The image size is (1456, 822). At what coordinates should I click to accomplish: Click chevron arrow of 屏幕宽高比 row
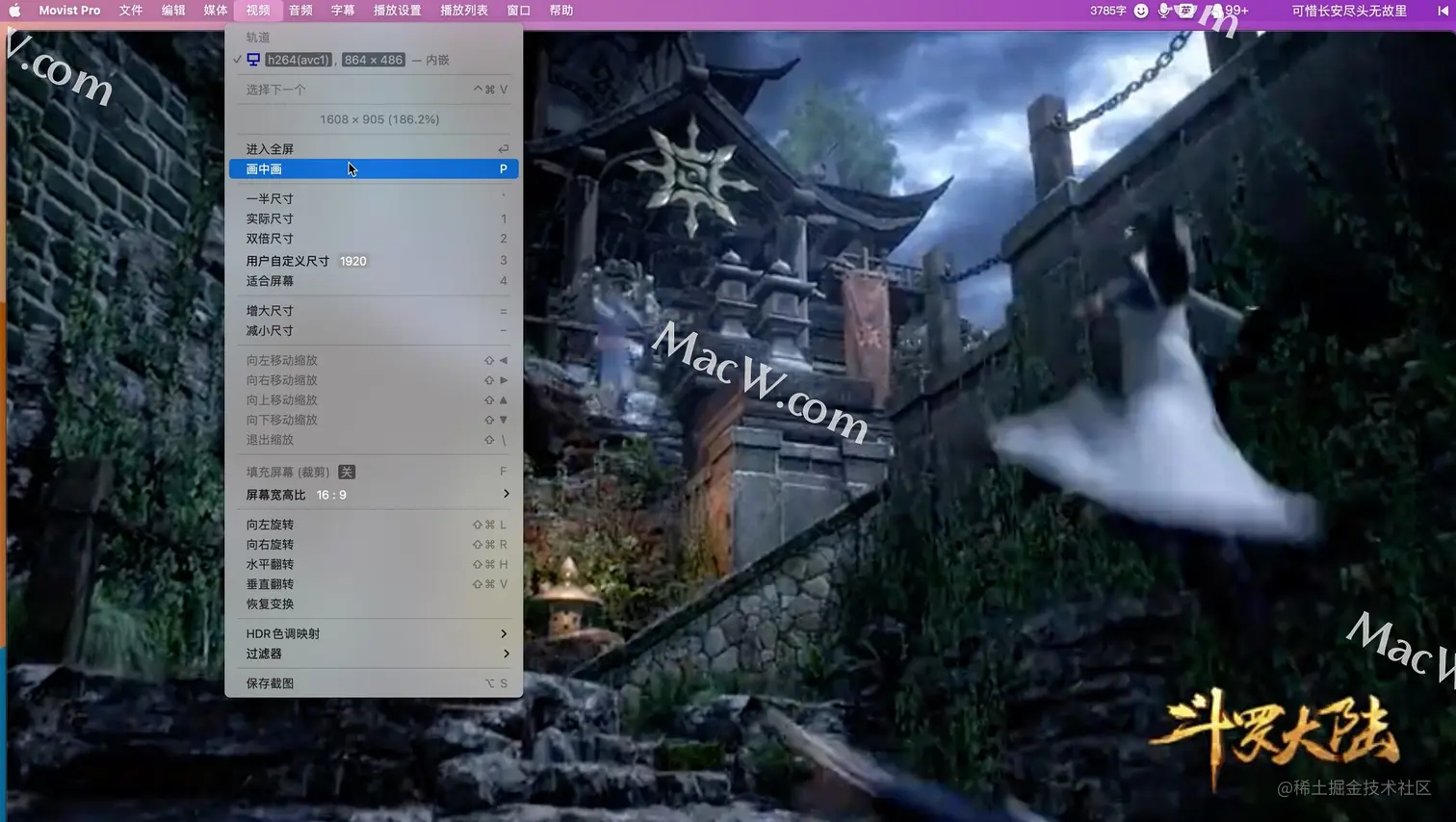click(x=506, y=494)
